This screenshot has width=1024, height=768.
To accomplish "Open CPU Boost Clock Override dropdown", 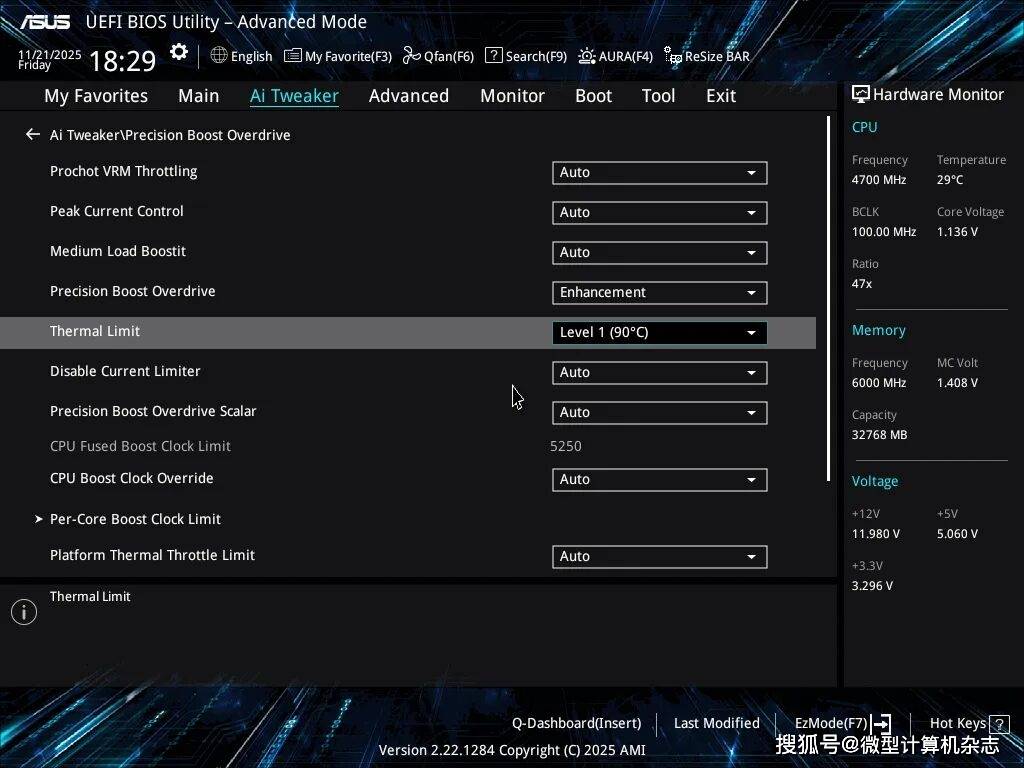I will tap(659, 480).
